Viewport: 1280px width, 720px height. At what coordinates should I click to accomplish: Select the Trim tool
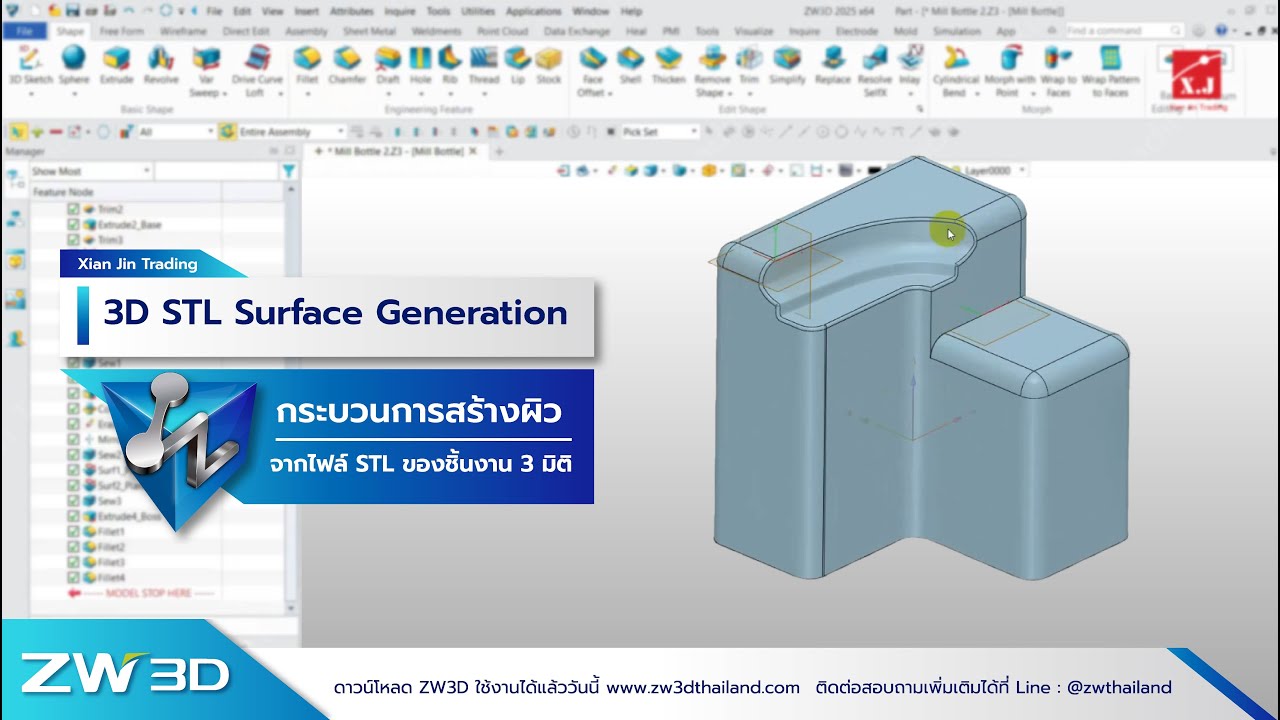(749, 64)
